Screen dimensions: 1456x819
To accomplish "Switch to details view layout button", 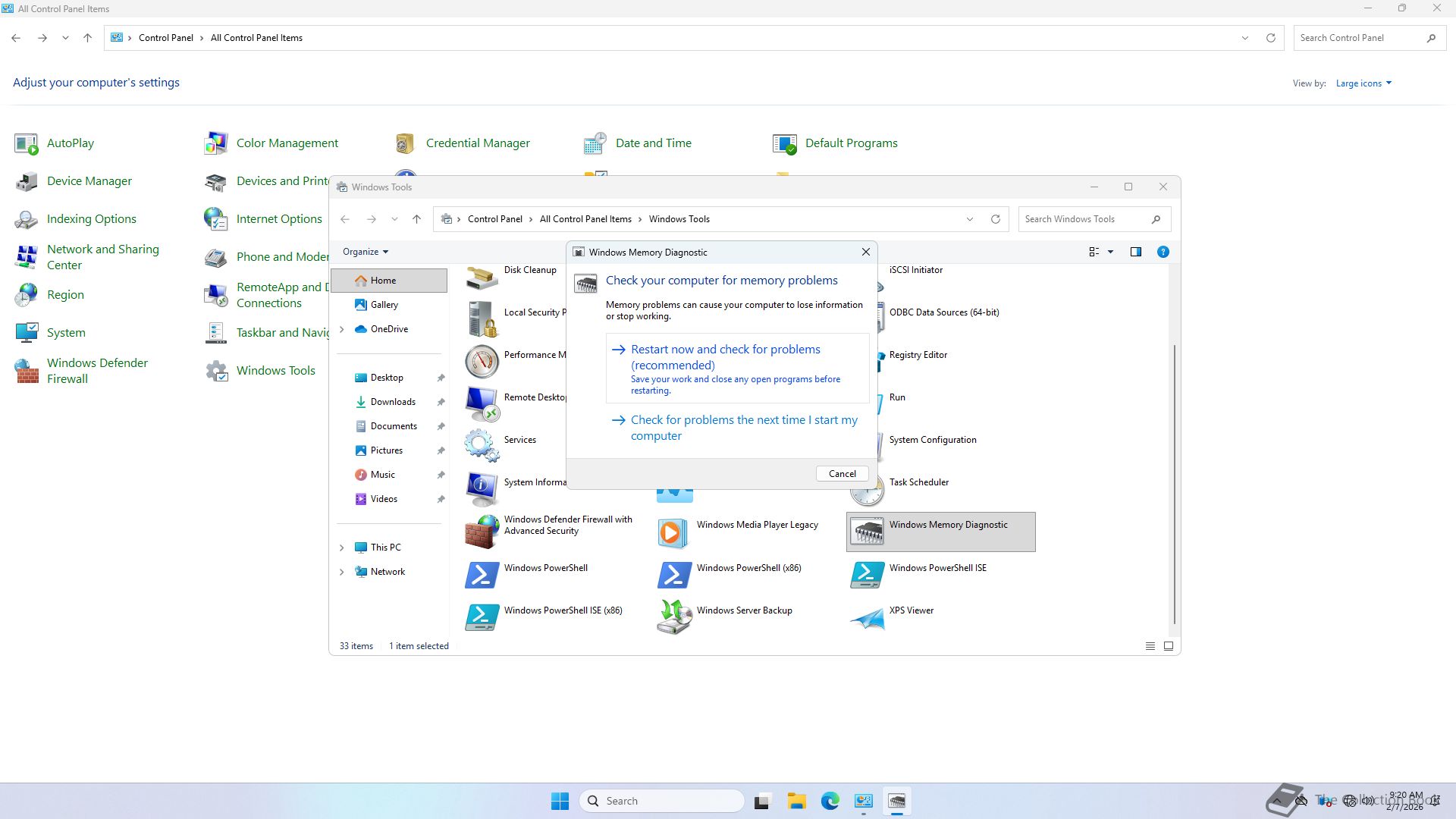I will click(x=1150, y=646).
